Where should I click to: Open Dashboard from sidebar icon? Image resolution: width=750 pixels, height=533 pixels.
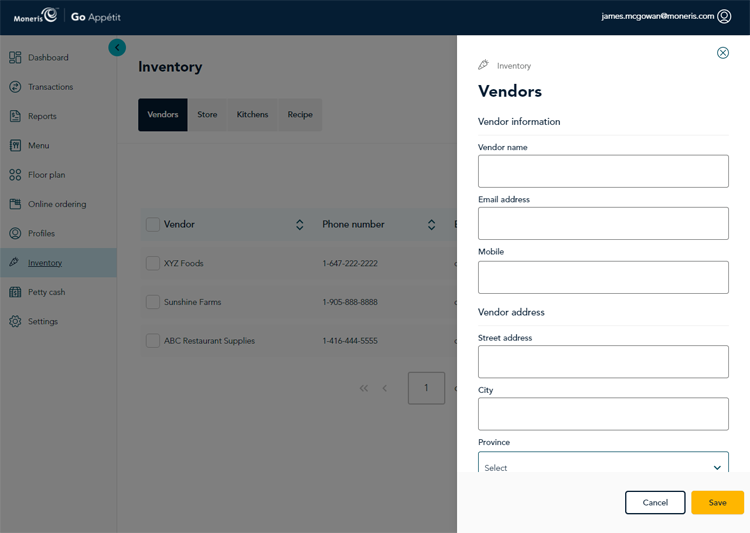point(15,58)
